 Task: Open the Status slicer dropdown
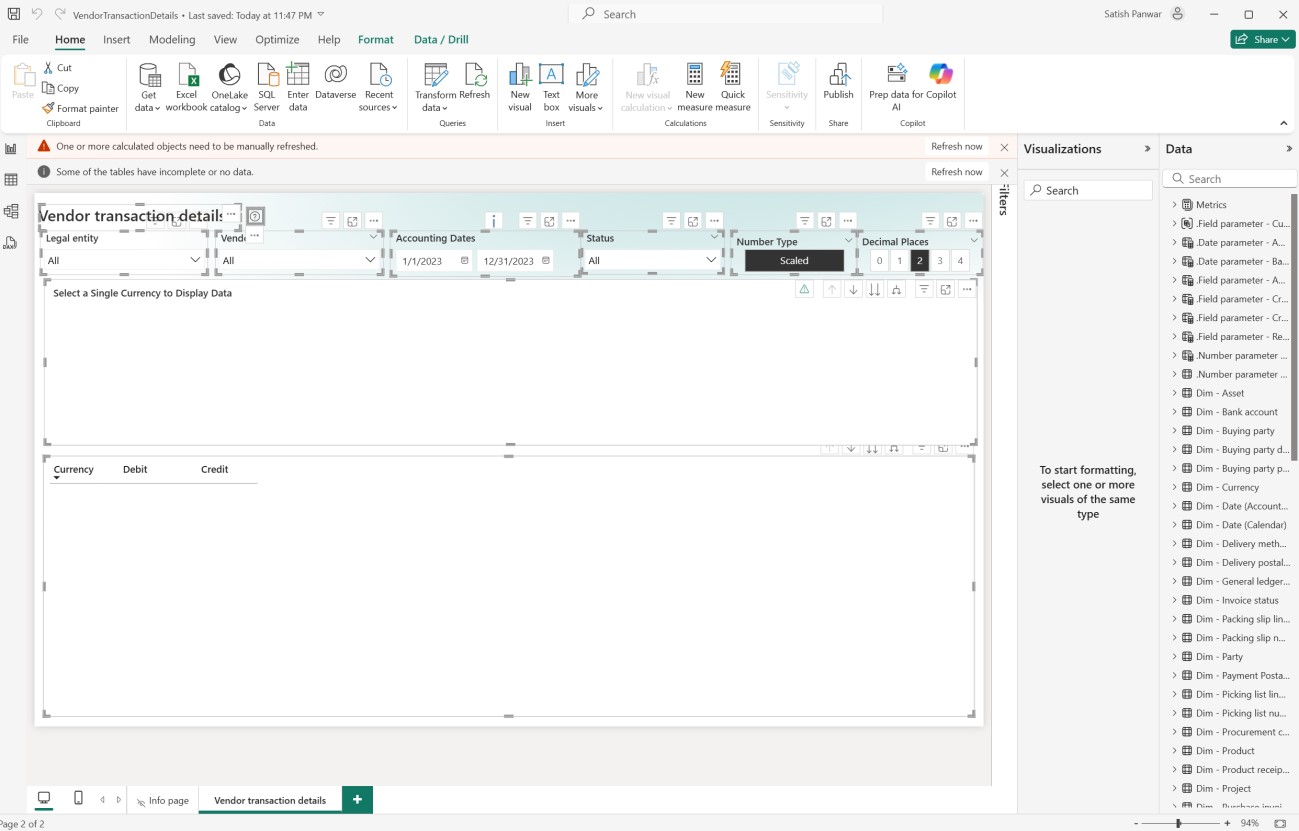pyautogui.click(x=652, y=260)
